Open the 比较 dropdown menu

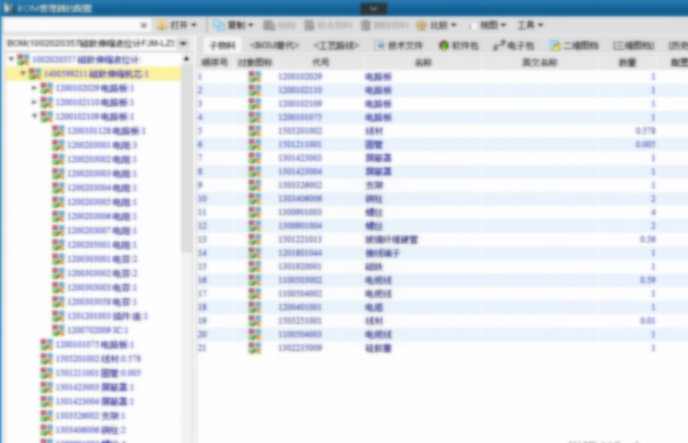click(x=454, y=25)
